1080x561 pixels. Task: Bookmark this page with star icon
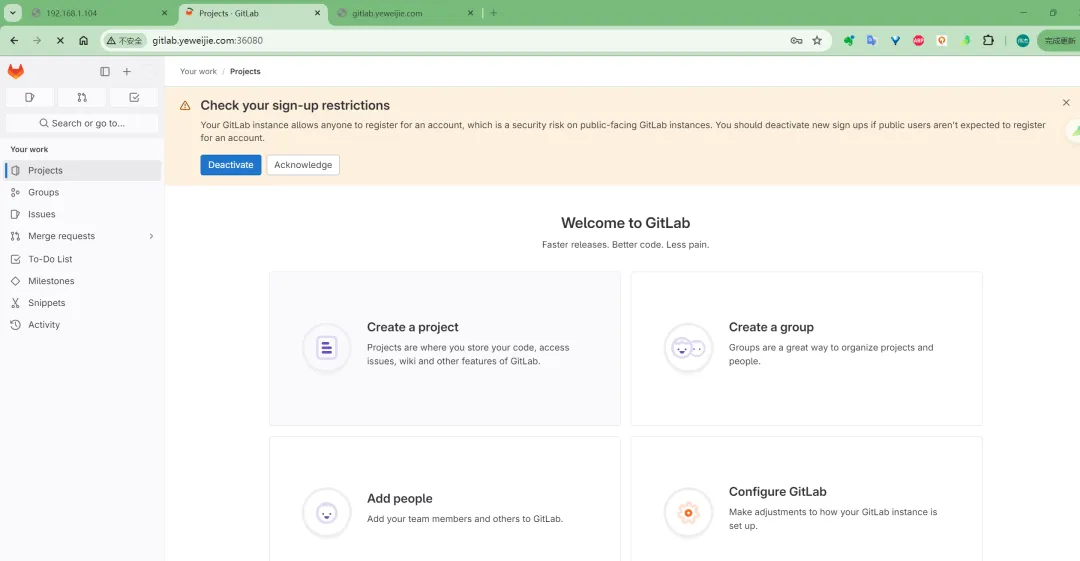[x=817, y=41]
